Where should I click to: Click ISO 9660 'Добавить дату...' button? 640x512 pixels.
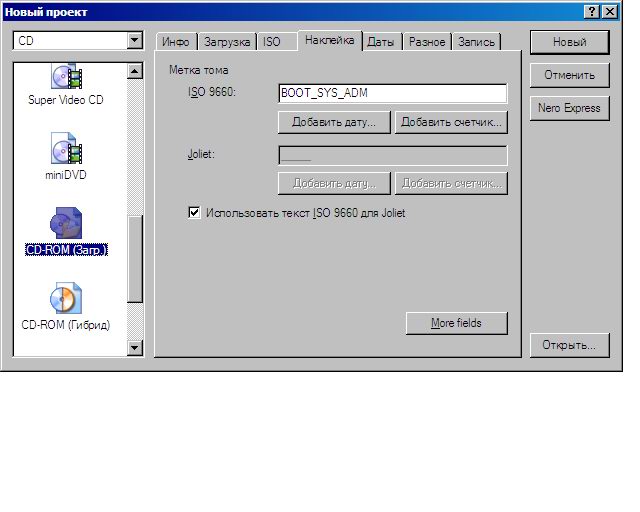(x=333, y=123)
